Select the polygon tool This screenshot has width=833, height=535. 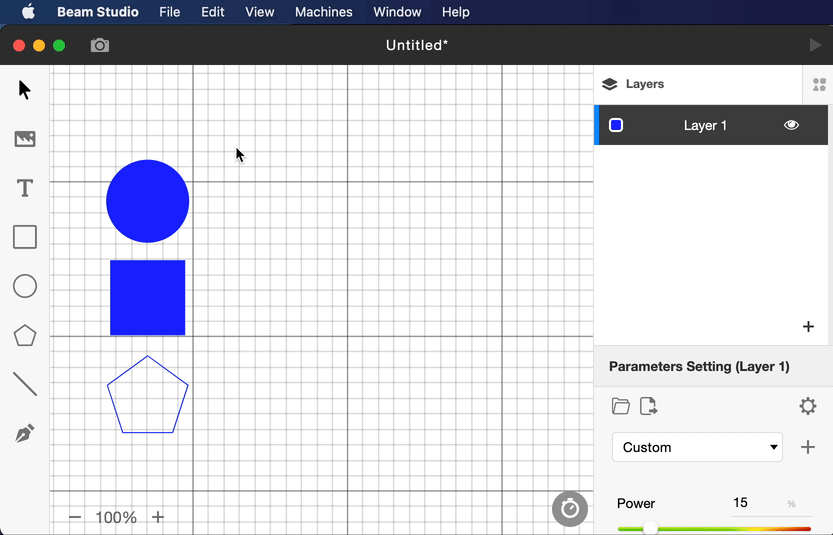point(25,335)
